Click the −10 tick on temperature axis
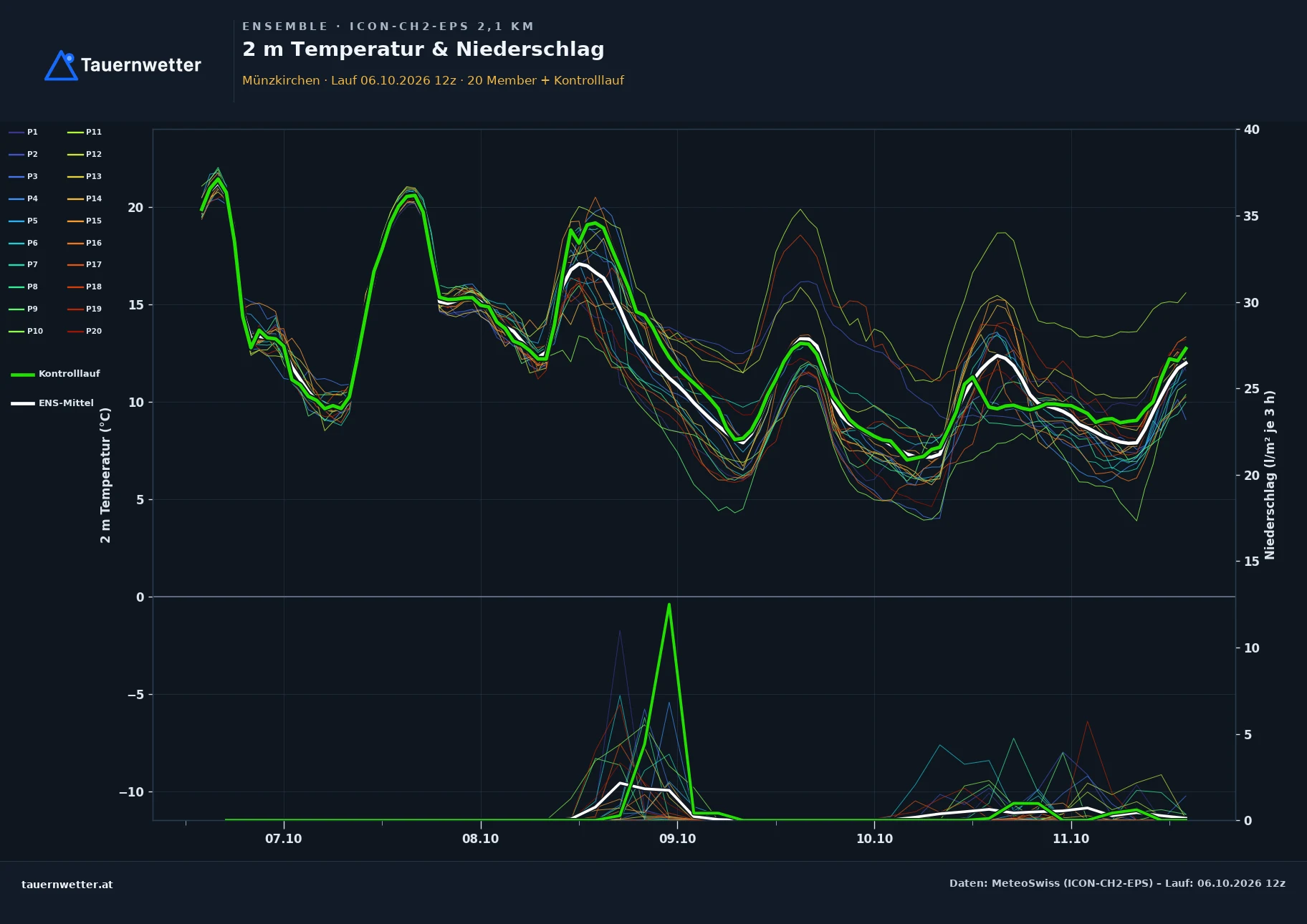This screenshot has width=1307, height=924. [131, 792]
